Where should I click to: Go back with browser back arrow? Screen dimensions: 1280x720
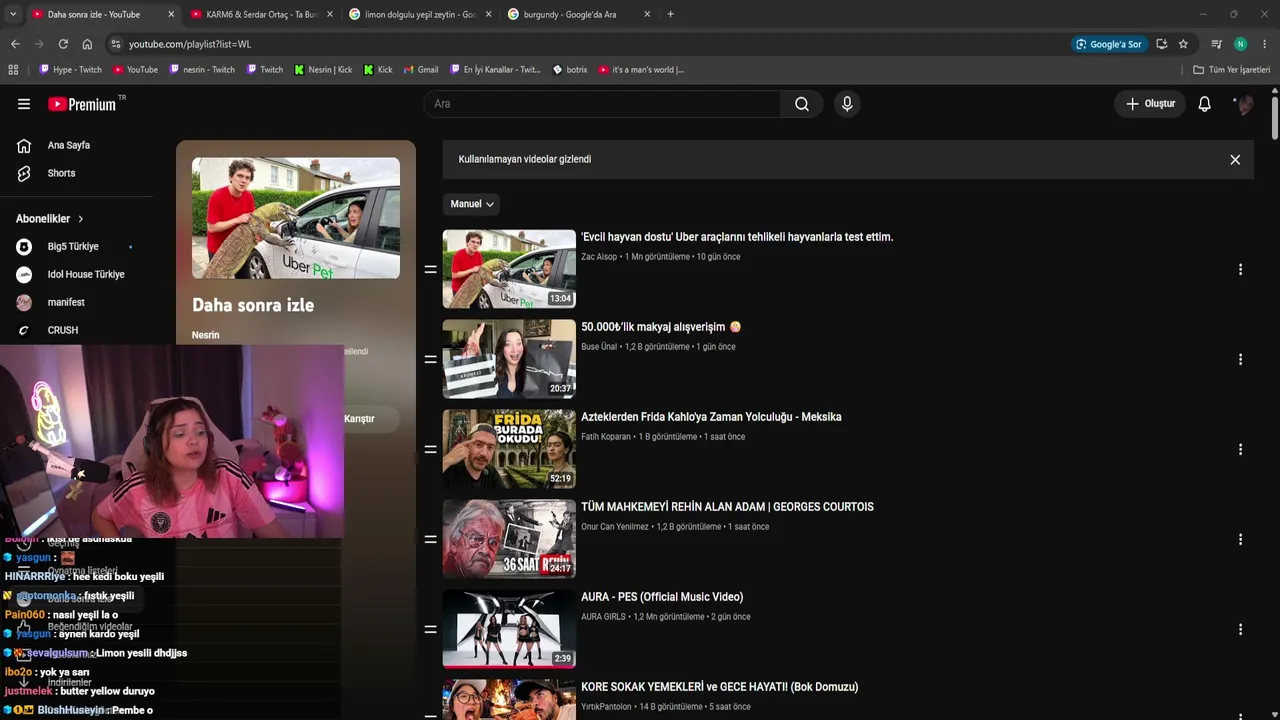pos(15,44)
